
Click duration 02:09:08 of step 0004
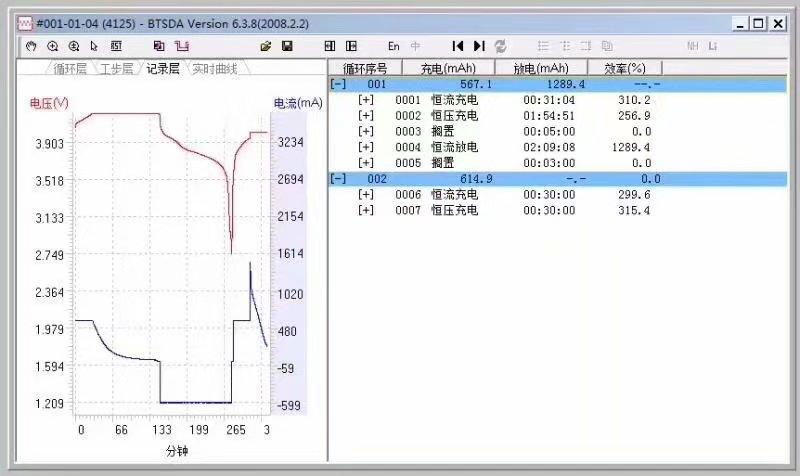pyautogui.click(x=549, y=147)
